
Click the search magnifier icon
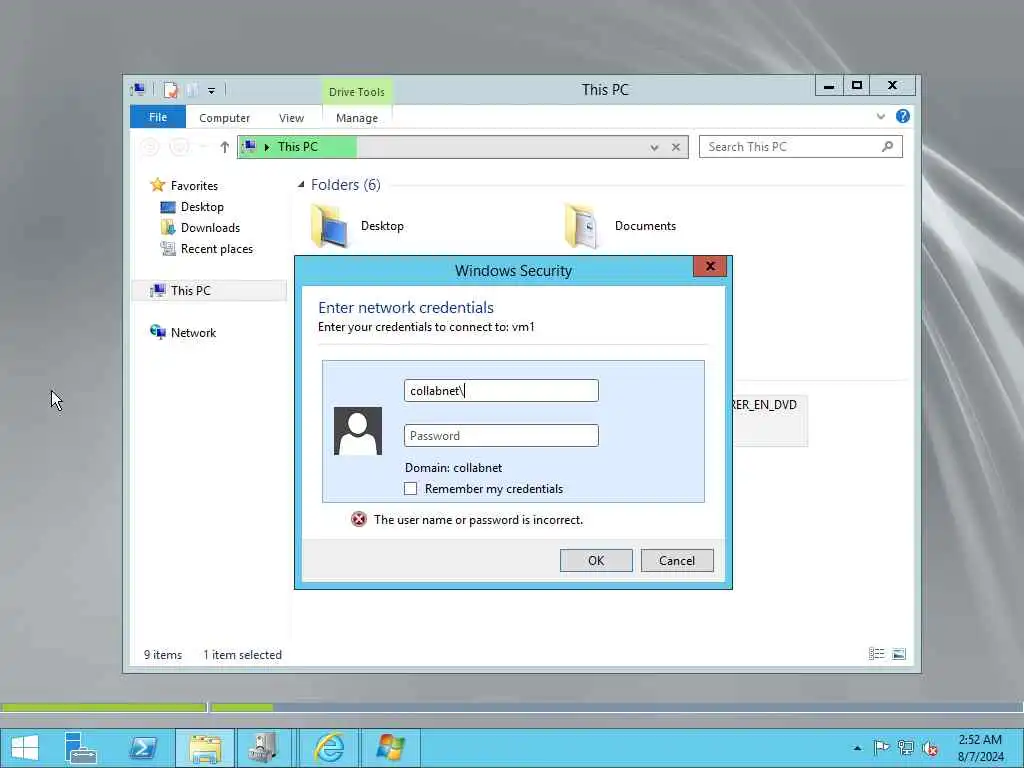tap(888, 147)
